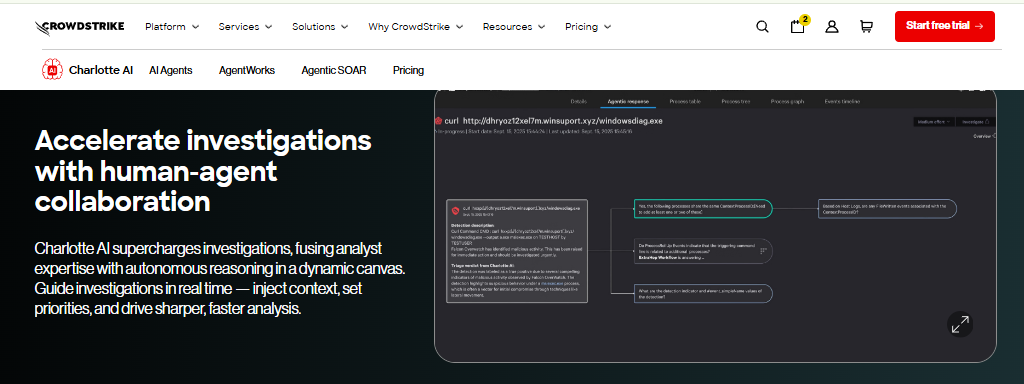Open the AI Agents sub-navigation item

170,70
